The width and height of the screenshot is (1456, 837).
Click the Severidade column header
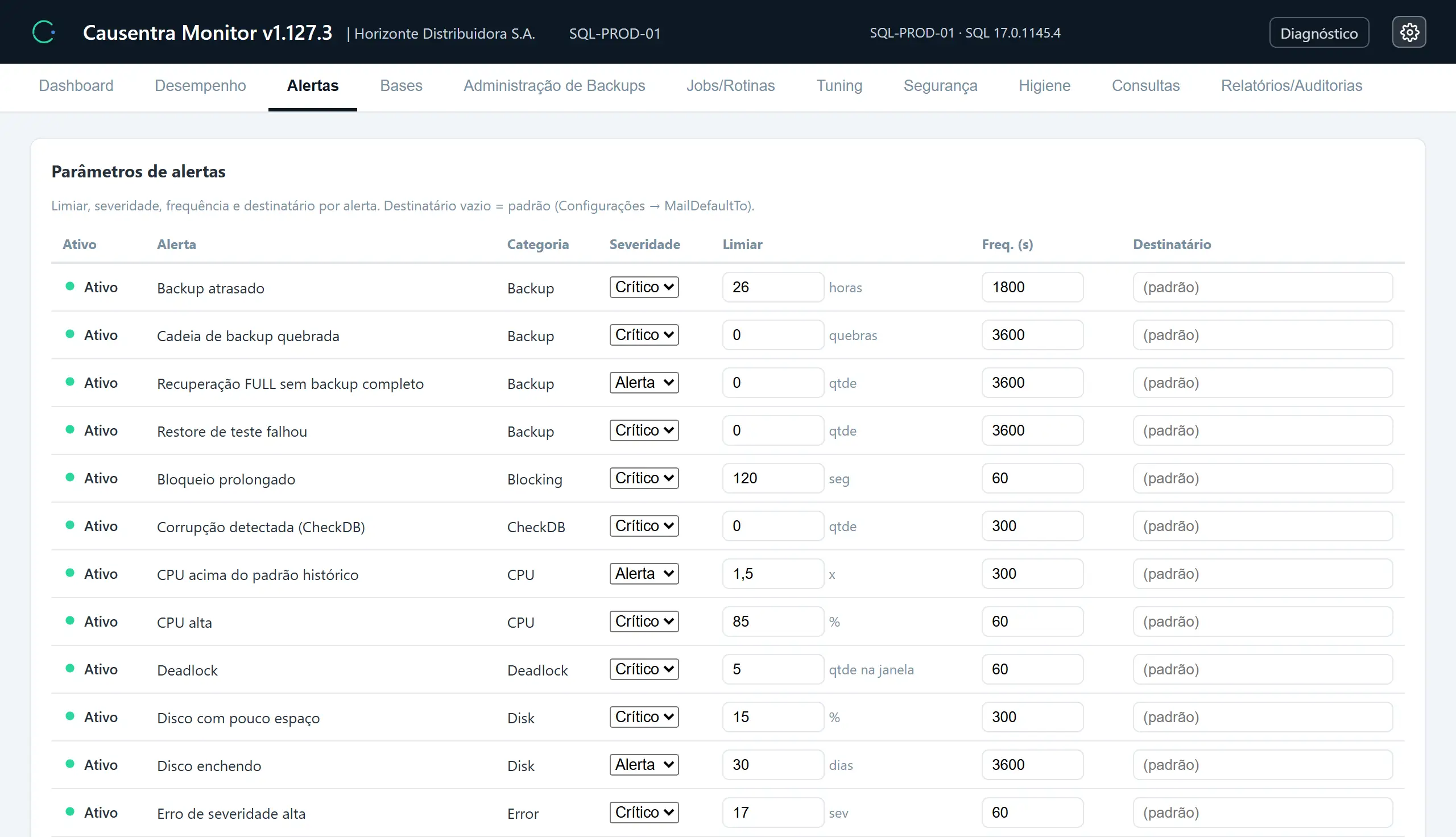pos(644,245)
